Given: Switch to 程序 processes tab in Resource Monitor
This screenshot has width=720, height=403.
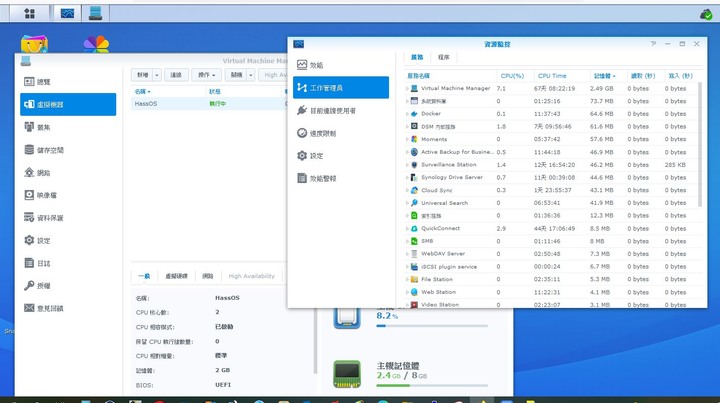Looking at the screenshot, I should 444,57.
